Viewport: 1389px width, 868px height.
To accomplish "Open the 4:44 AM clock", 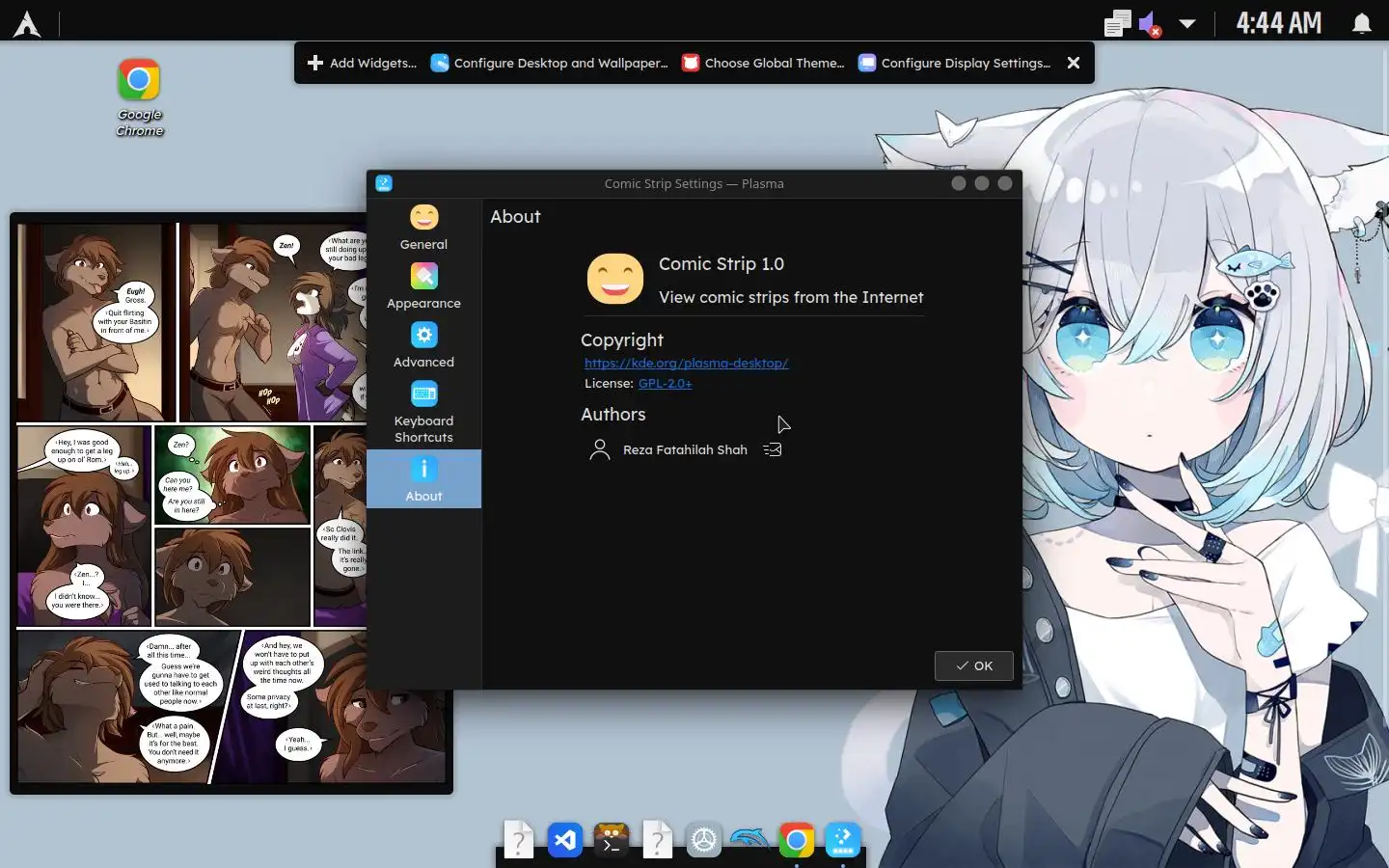I will tap(1279, 23).
